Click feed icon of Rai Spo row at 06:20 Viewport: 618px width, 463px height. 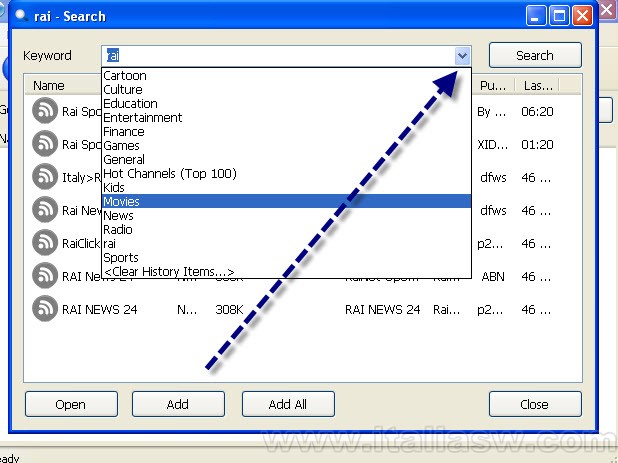(45, 111)
